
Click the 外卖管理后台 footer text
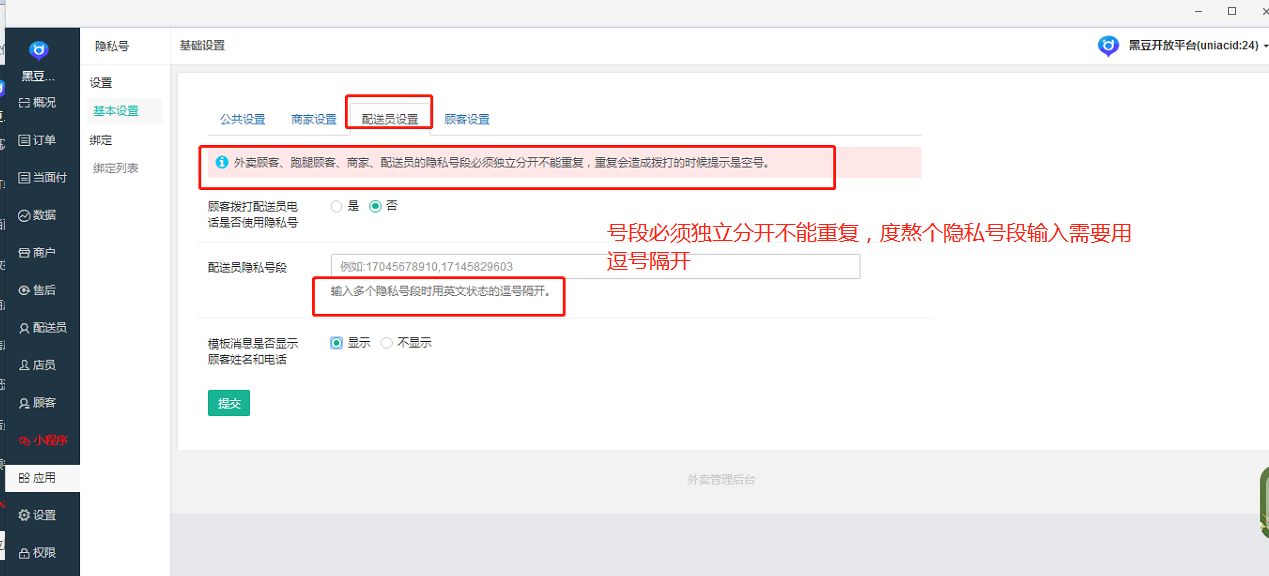tap(721, 480)
